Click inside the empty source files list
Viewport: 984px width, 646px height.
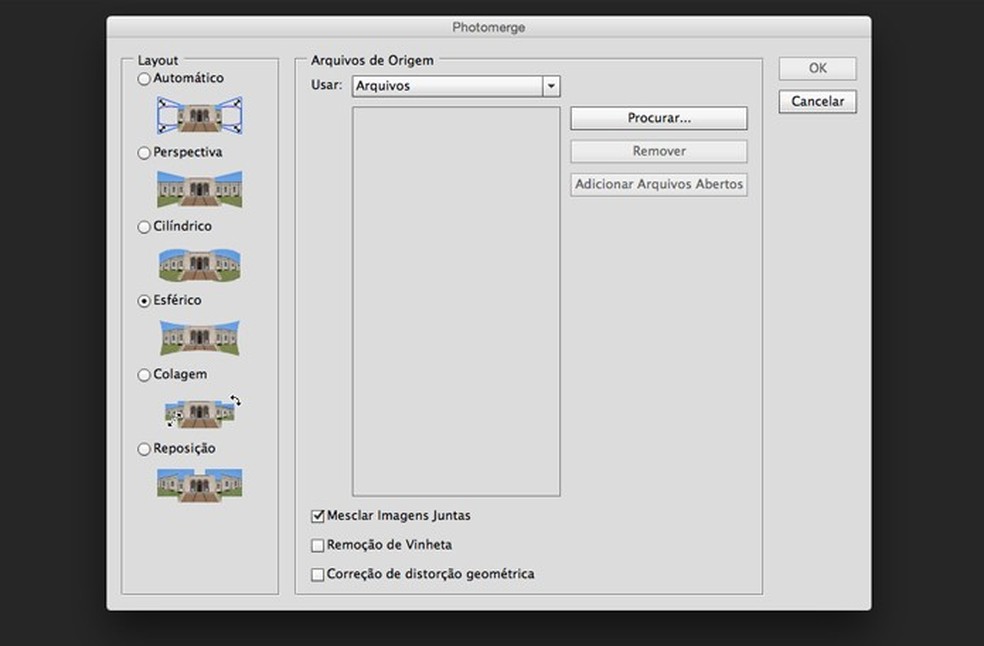456,300
